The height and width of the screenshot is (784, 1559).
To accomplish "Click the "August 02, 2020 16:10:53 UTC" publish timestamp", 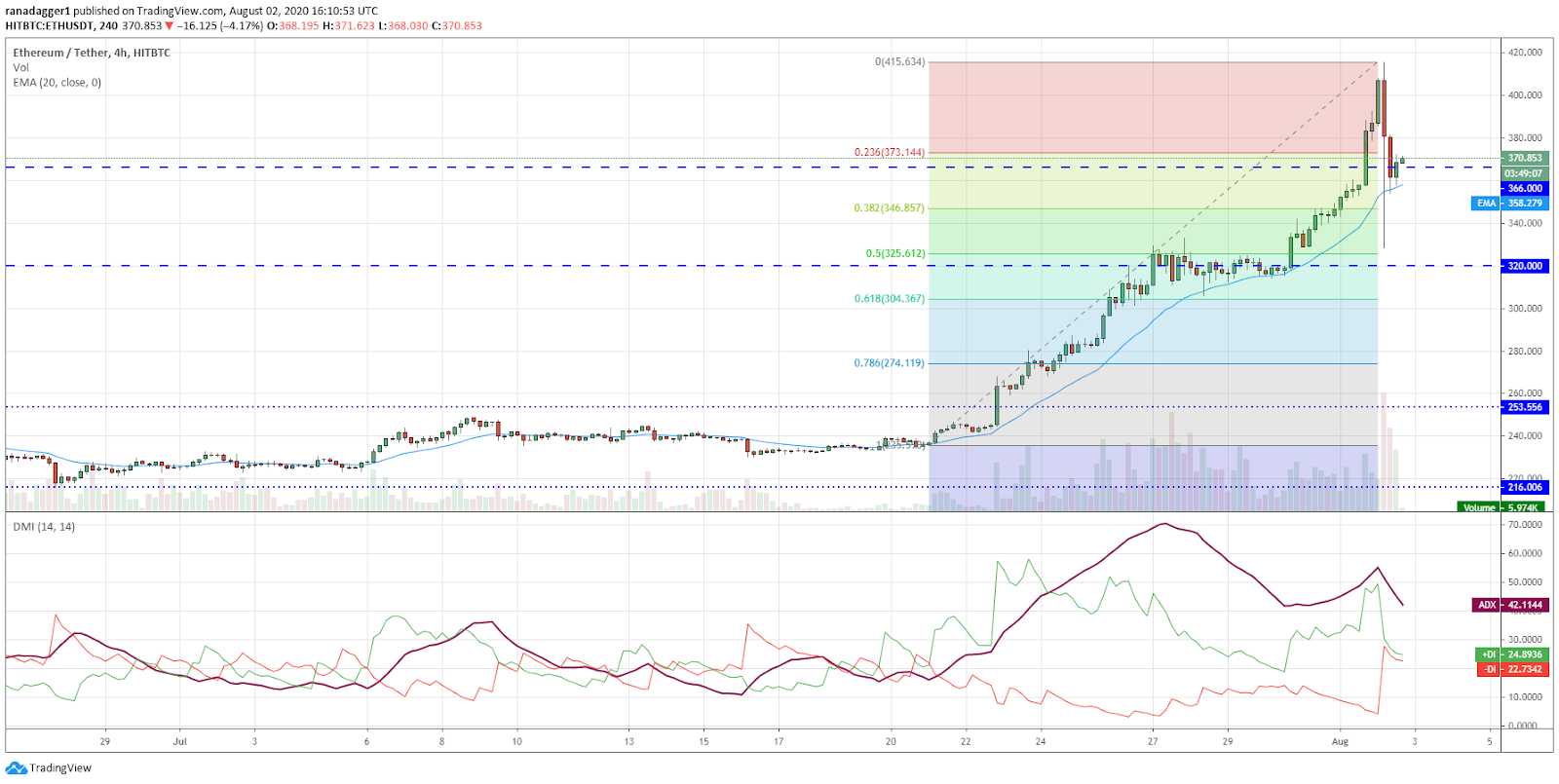I will tap(303, 12).
